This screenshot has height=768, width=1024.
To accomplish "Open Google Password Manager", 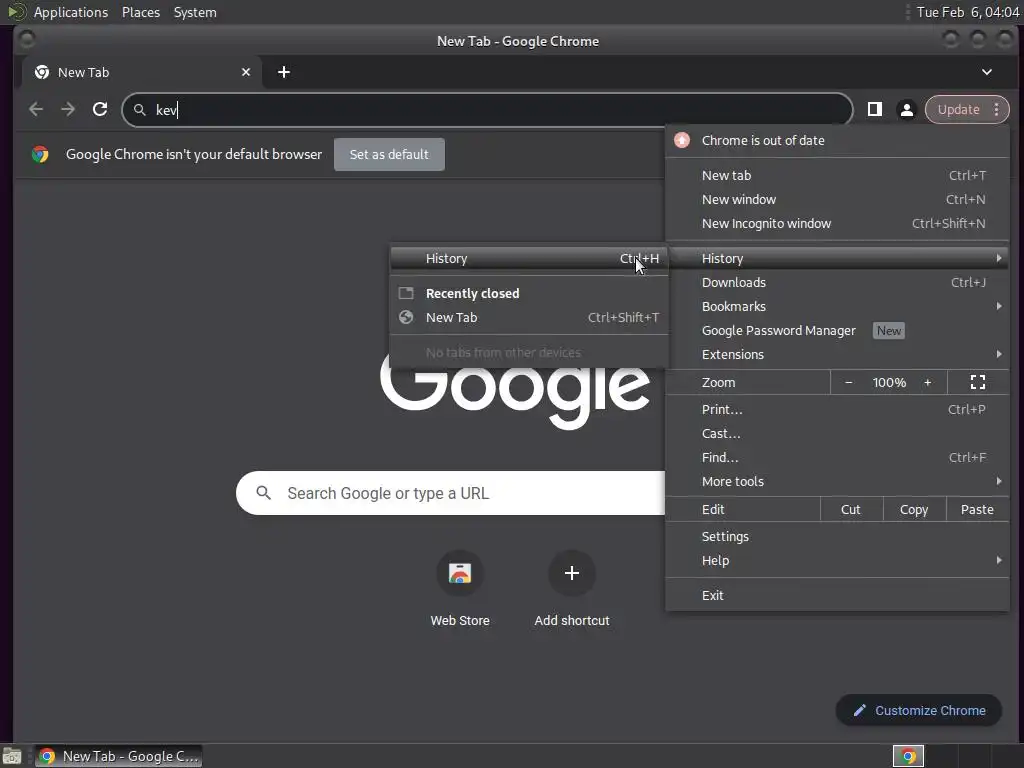I will [837, 330].
